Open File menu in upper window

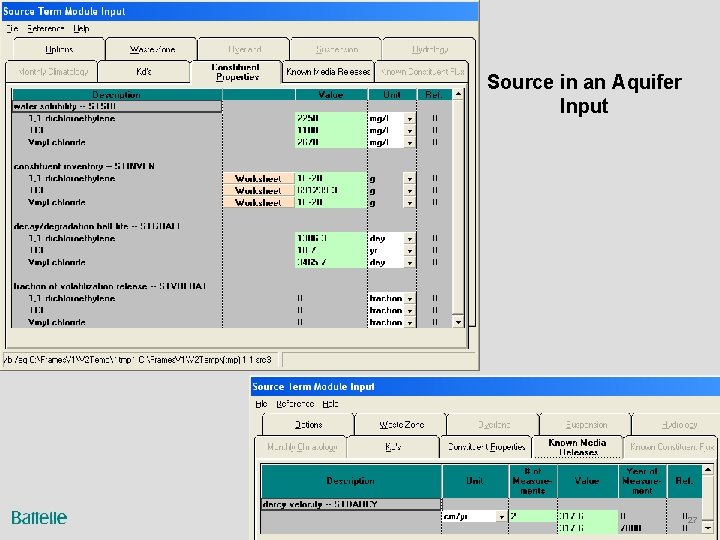[x=12, y=28]
